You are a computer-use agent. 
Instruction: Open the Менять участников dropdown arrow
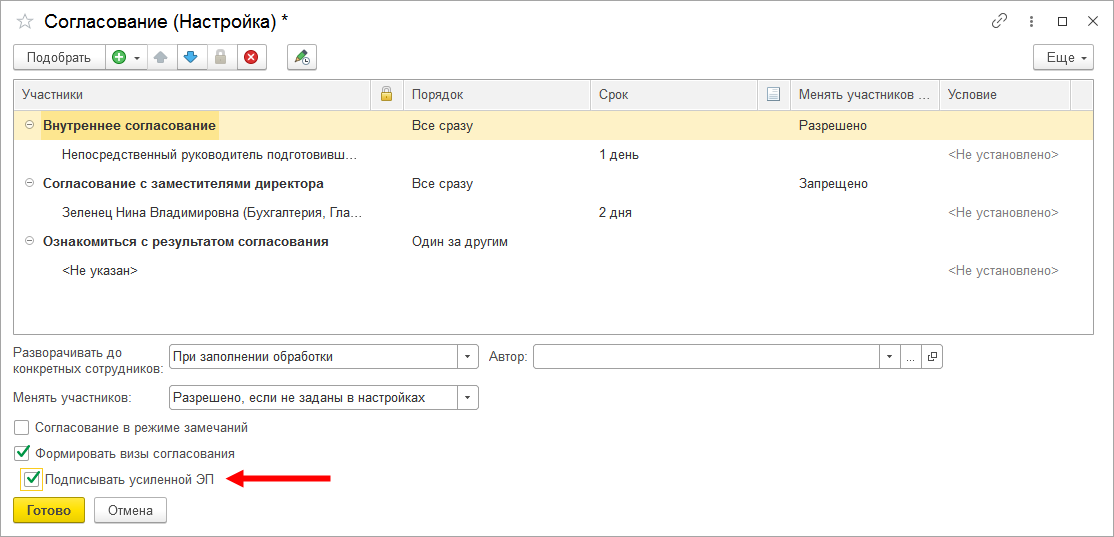[x=468, y=398]
